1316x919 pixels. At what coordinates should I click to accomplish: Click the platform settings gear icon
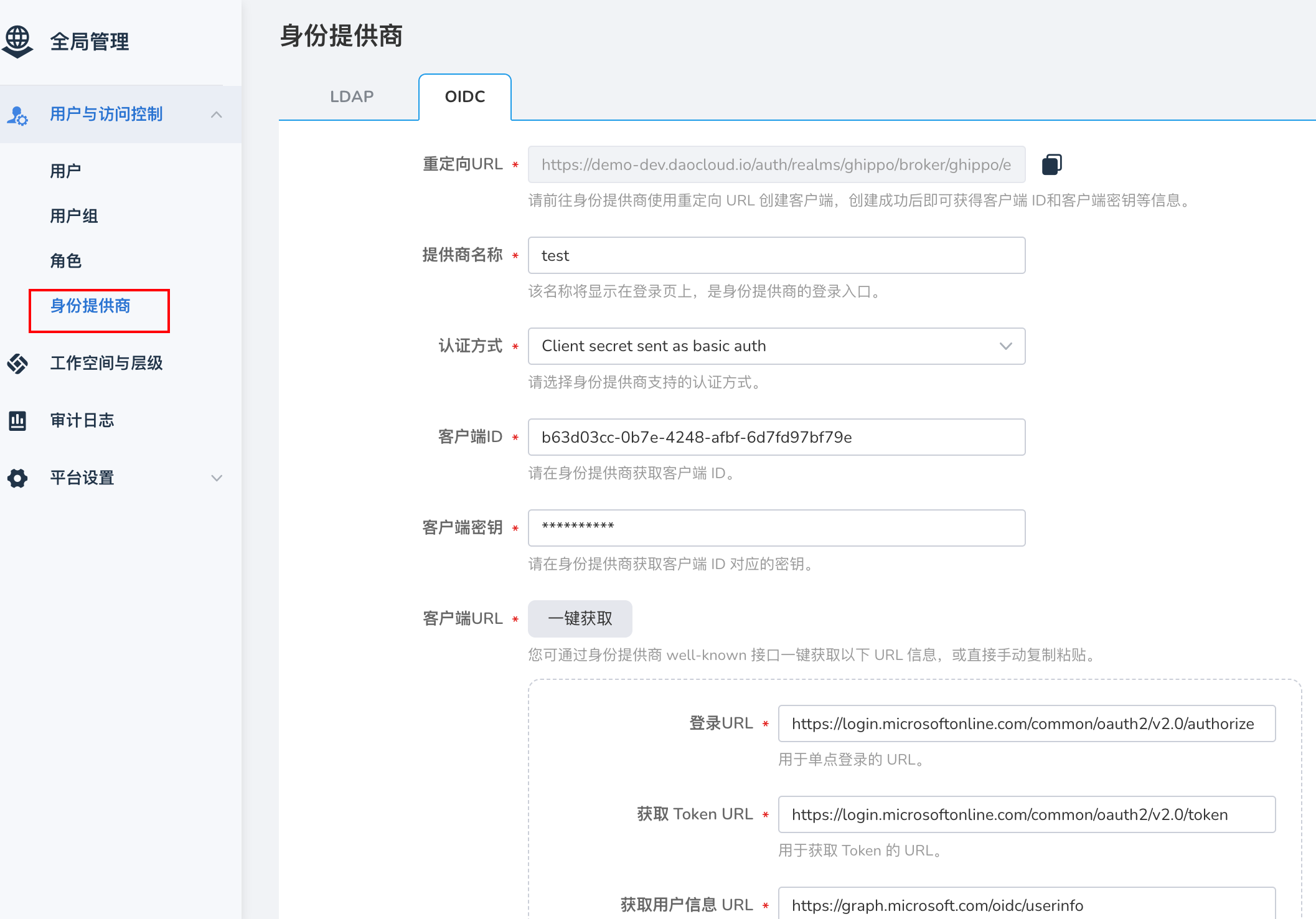[x=17, y=478]
